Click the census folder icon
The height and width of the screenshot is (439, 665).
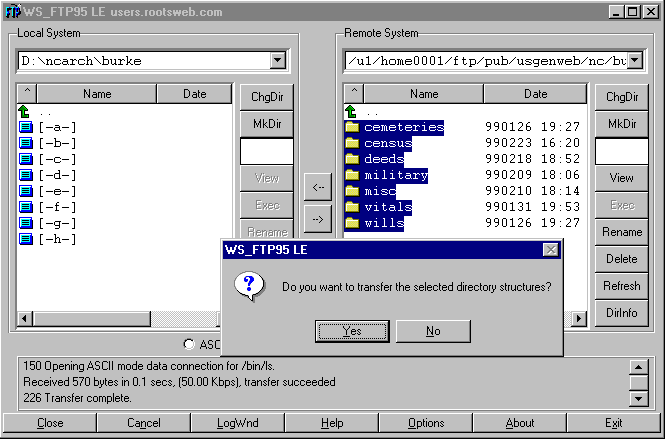352,143
